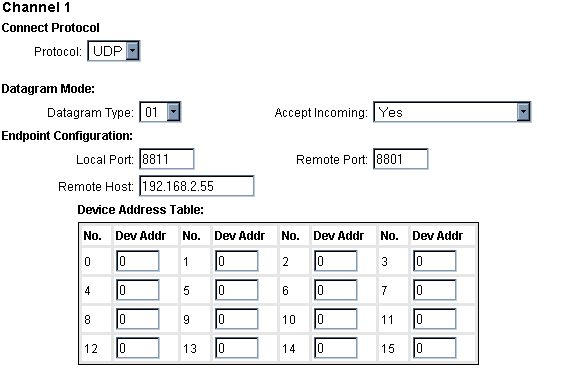Image resolution: width=566 pixels, height=376 pixels.
Task: Click Dev Addr field for No. 11
Action: point(435,319)
